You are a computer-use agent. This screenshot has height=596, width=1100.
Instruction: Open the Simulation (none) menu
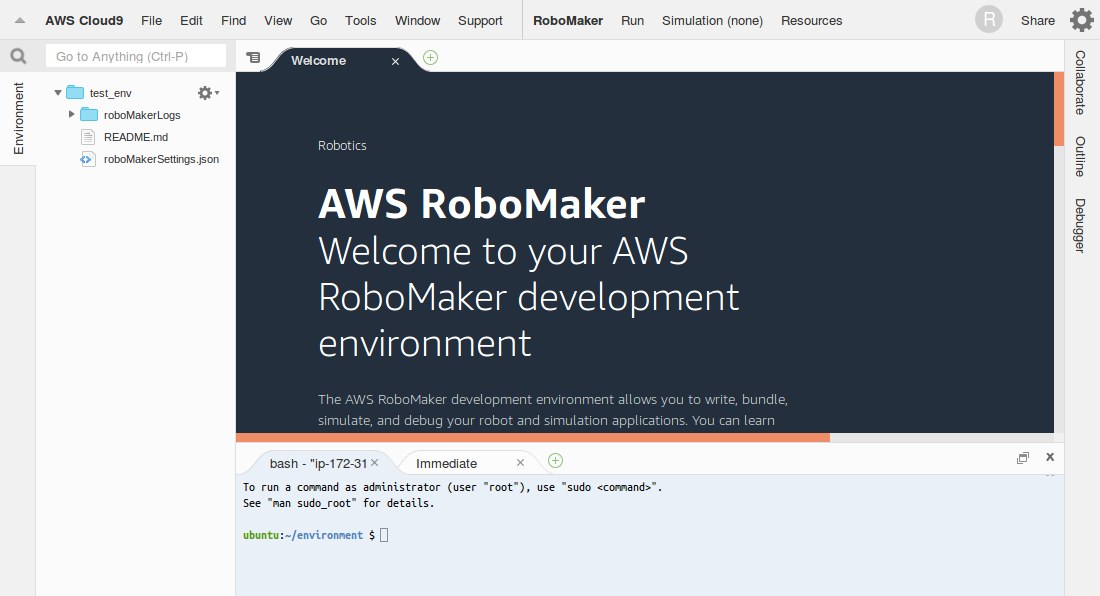click(x=712, y=21)
